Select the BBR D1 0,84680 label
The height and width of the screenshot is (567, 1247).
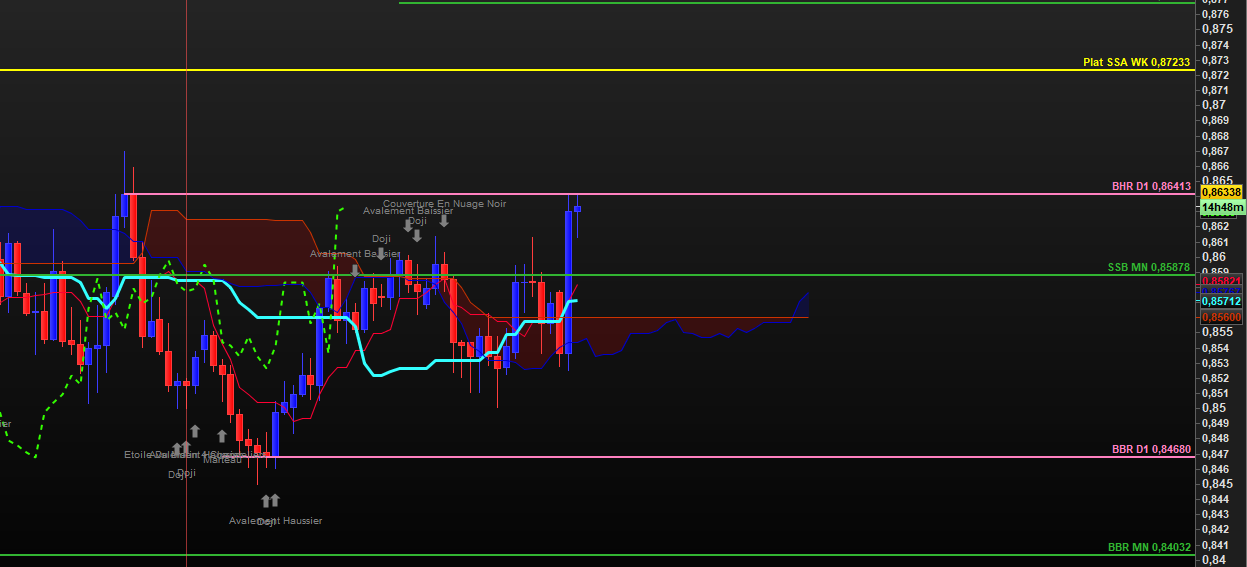click(1151, 449)
